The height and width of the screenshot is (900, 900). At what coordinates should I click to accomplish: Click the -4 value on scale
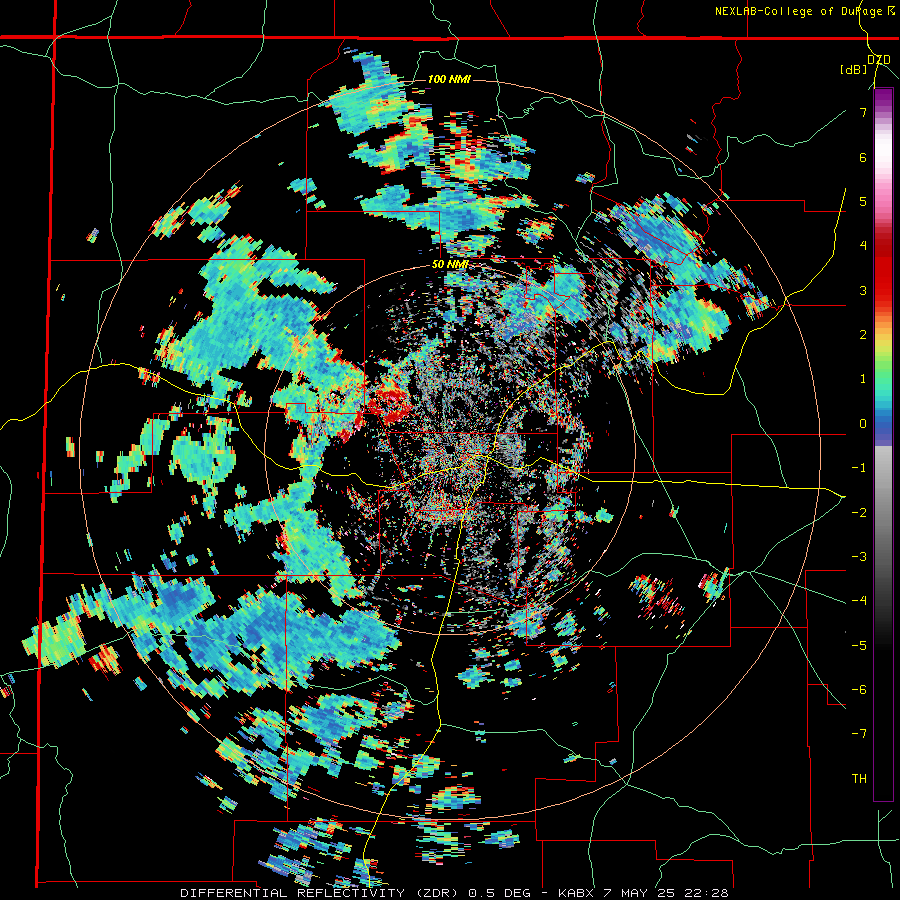pyautogui.click(x=859, y=600)
